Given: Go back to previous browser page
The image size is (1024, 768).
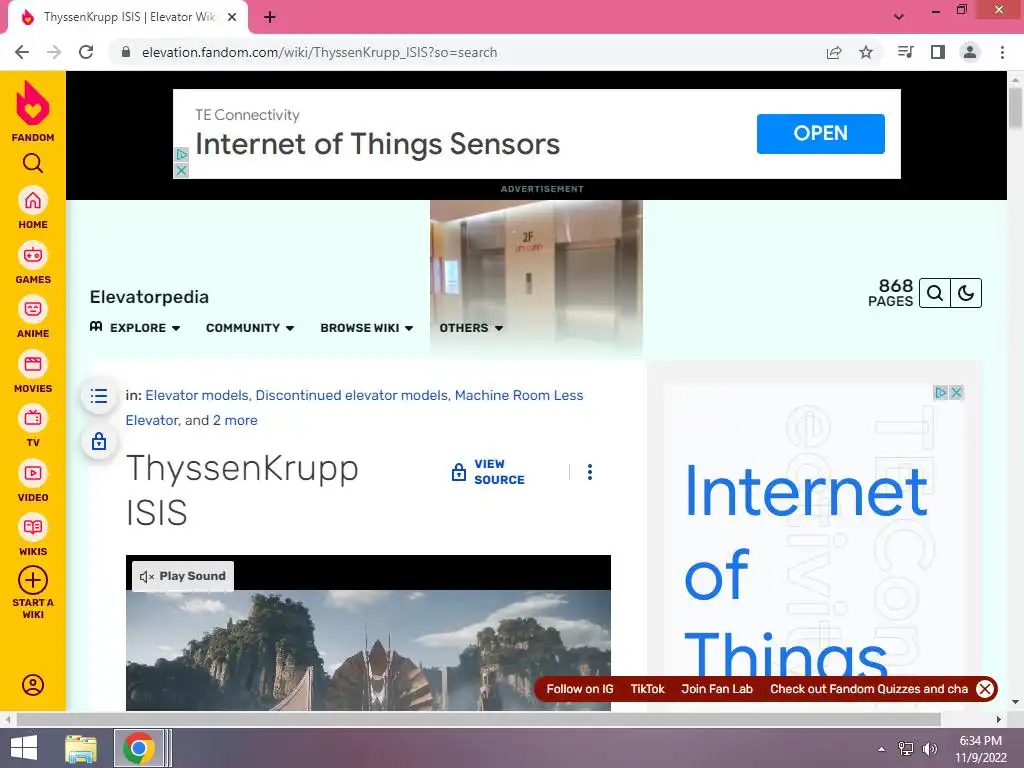Looking at the screenshot, I should [22, 52].
